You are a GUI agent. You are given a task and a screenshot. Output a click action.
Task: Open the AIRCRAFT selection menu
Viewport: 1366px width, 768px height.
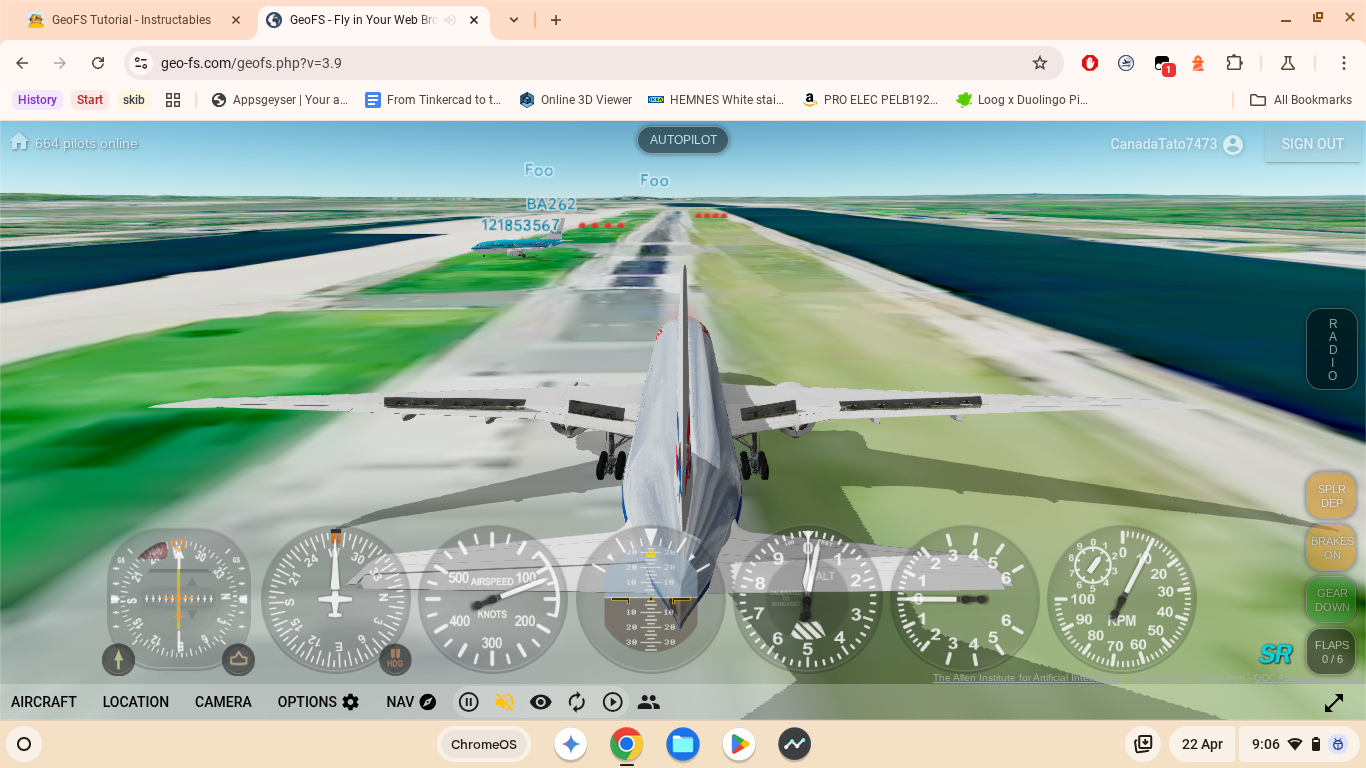point(44,701)
